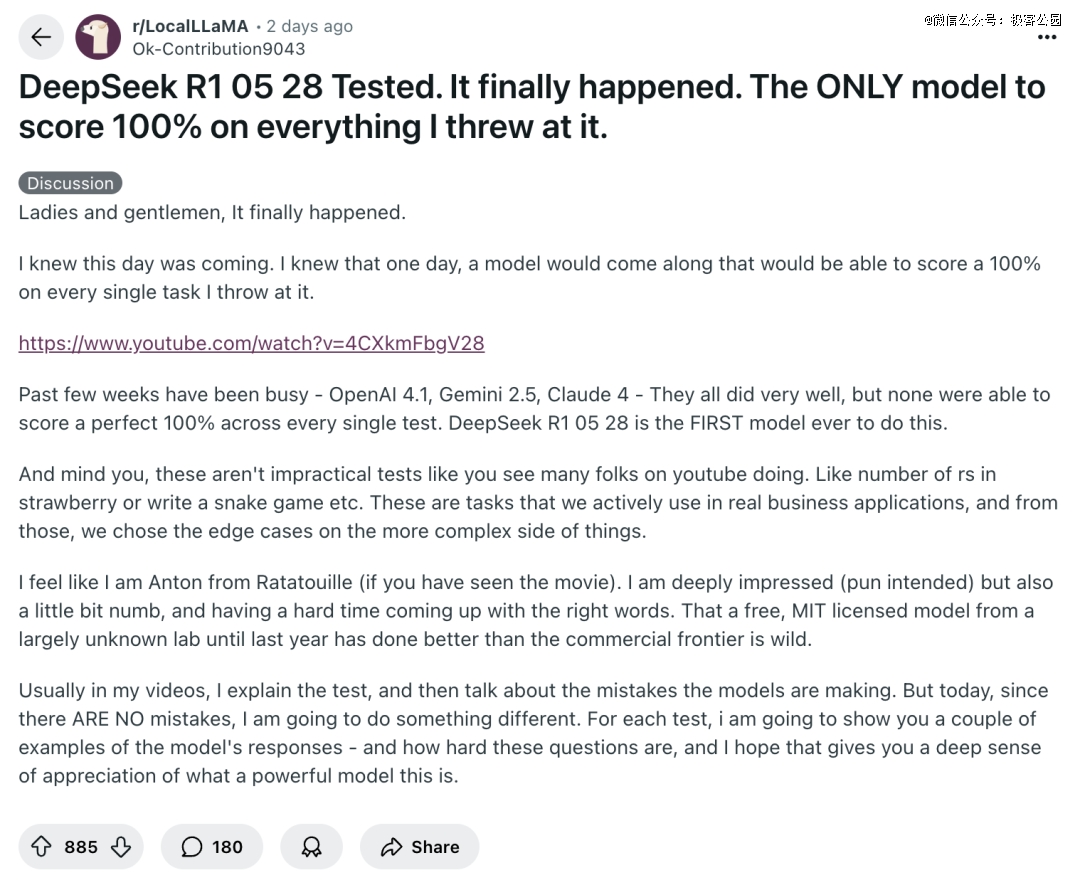
Task: View Ok-Contribution9043's user profile
Action: [x=218, y=49]
